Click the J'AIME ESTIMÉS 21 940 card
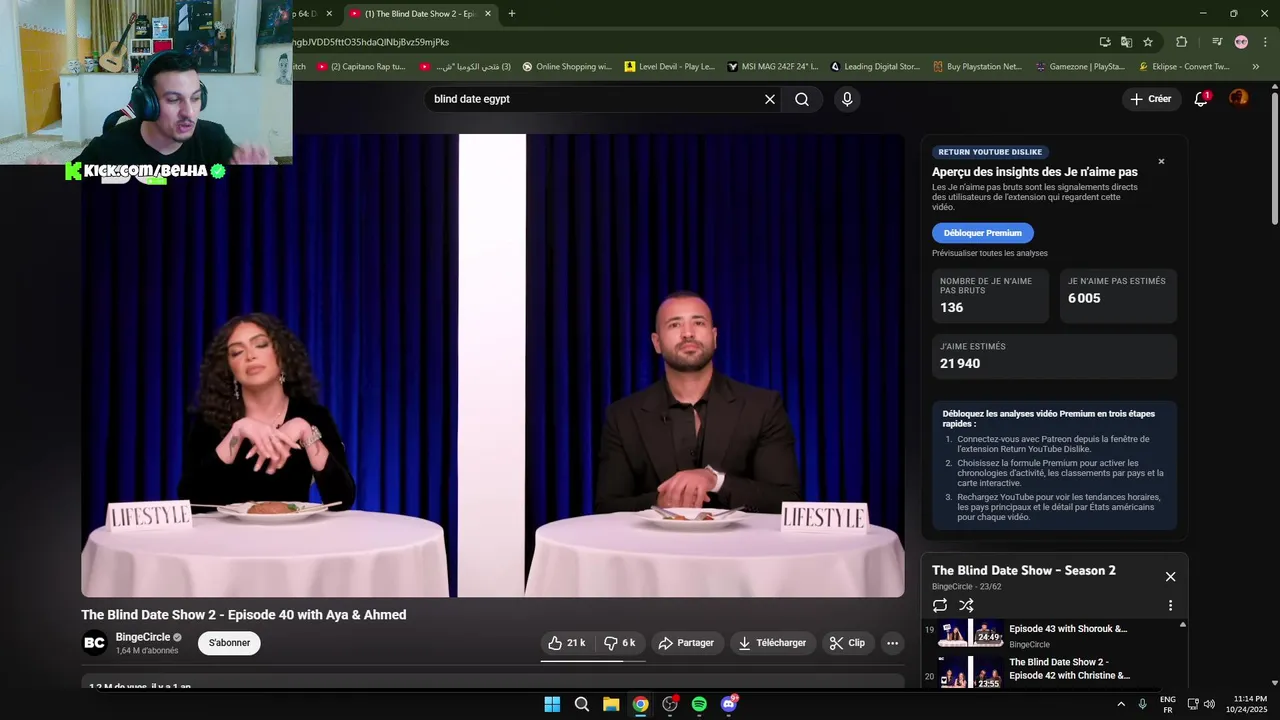This screenshot has height=720, width=1280. tap(1054, 356)
